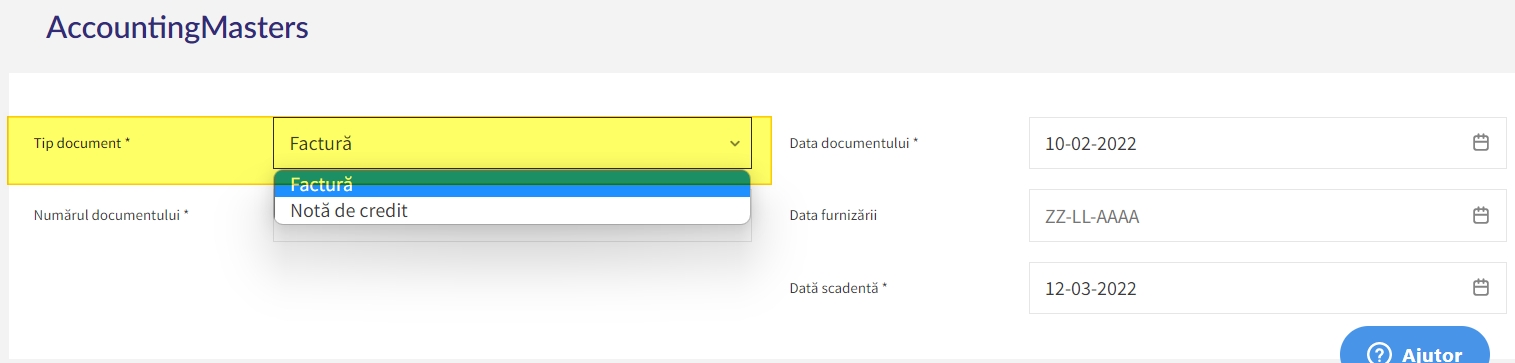The height and width of the screenshot is (363, 1515).
Task: Open calendar picker for Data documentului
Action: pos(1481,143)
